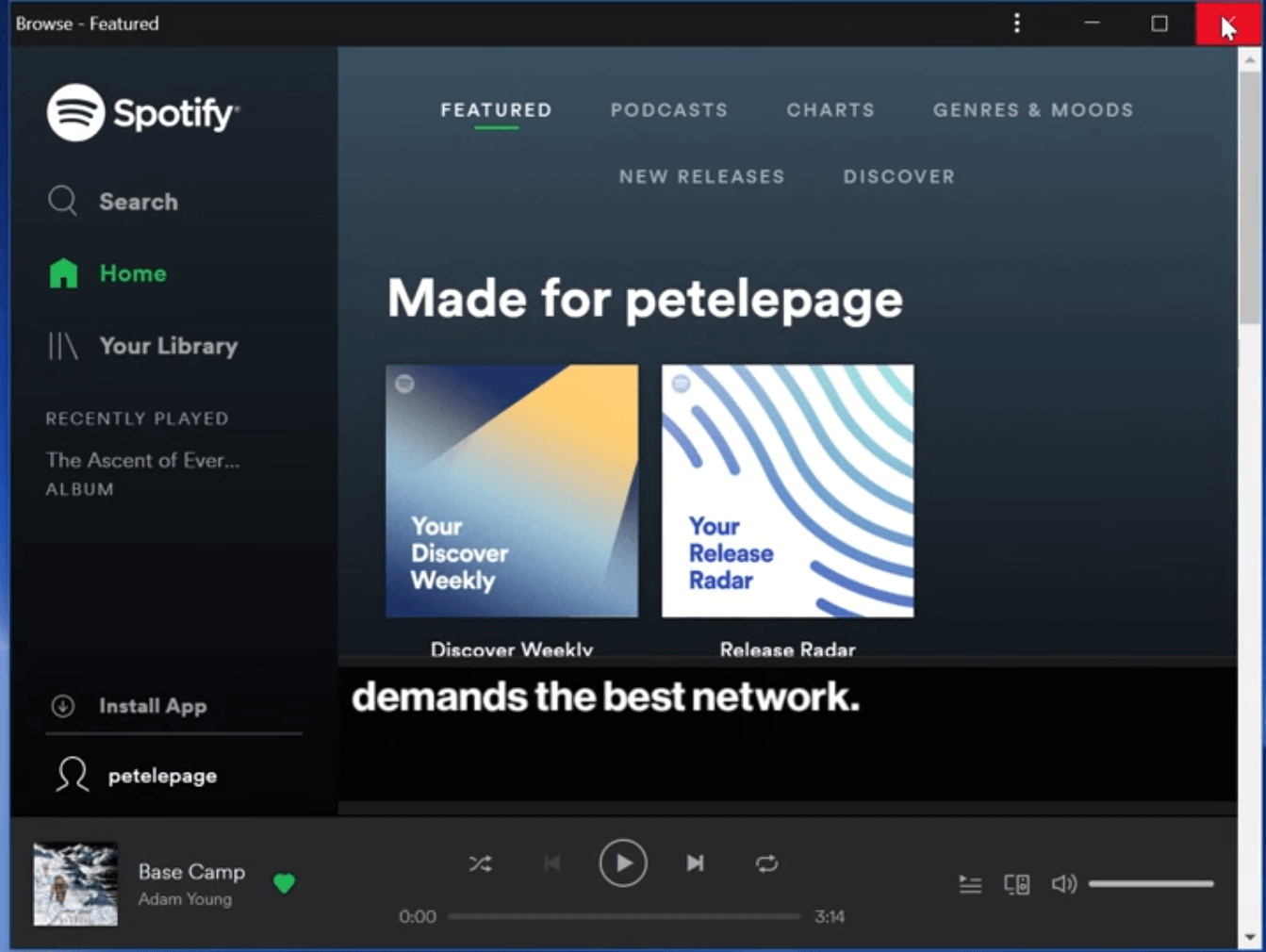Open the devices available menu

point(1016,884)
